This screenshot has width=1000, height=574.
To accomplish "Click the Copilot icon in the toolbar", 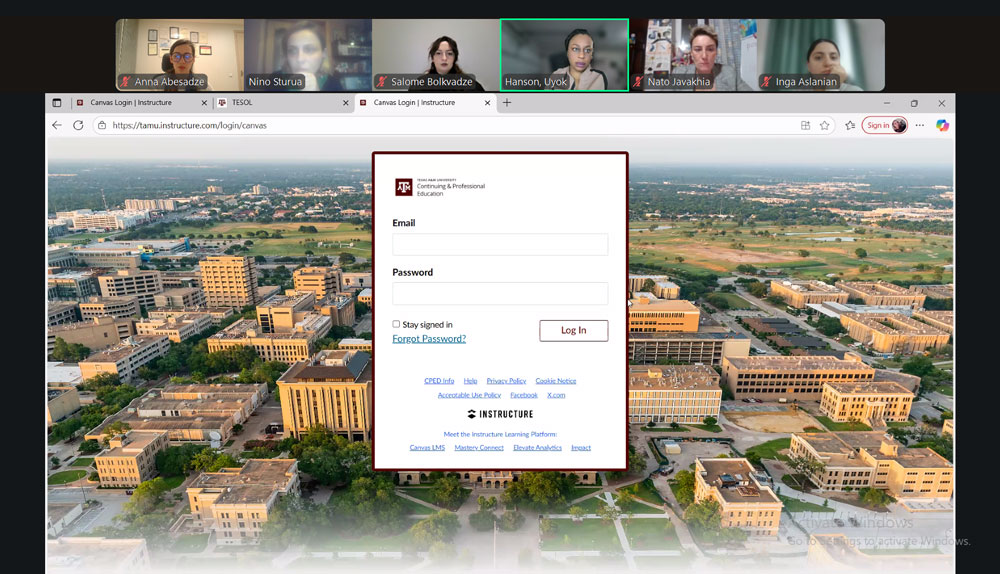I will click(x=942, y=125).
